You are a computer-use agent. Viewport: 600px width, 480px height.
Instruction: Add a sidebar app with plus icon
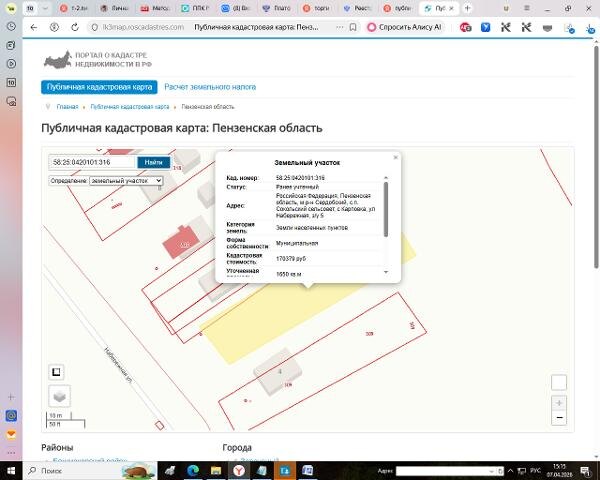(11, 397)
